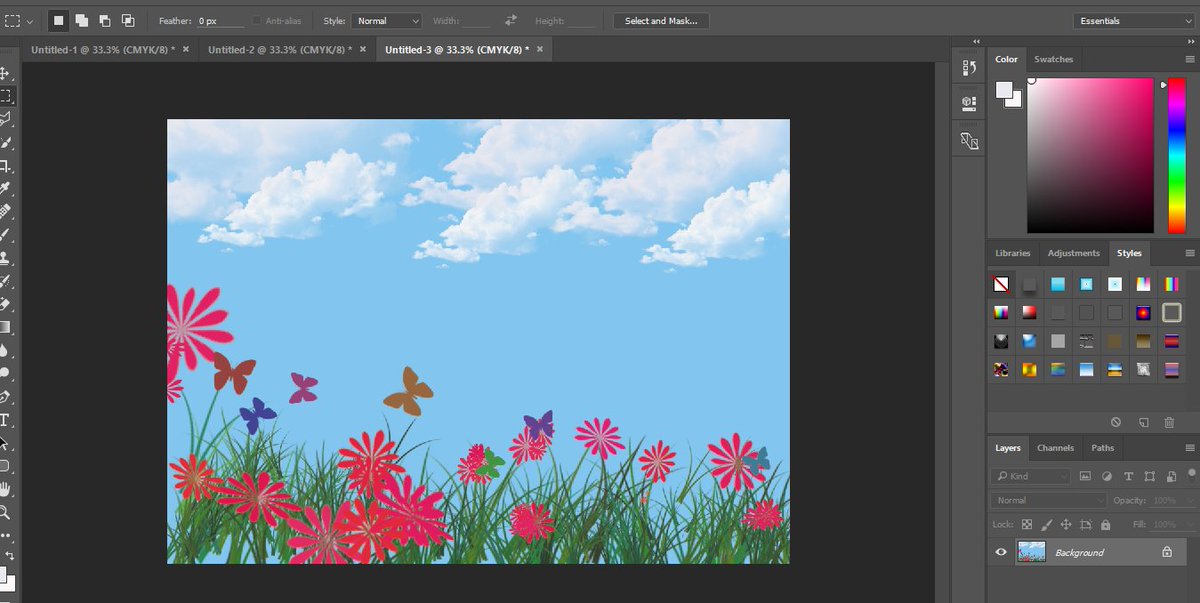This screenshot has width=1200, height=603.
Task: Open the Properties panel icon
Action: point(968,103)
